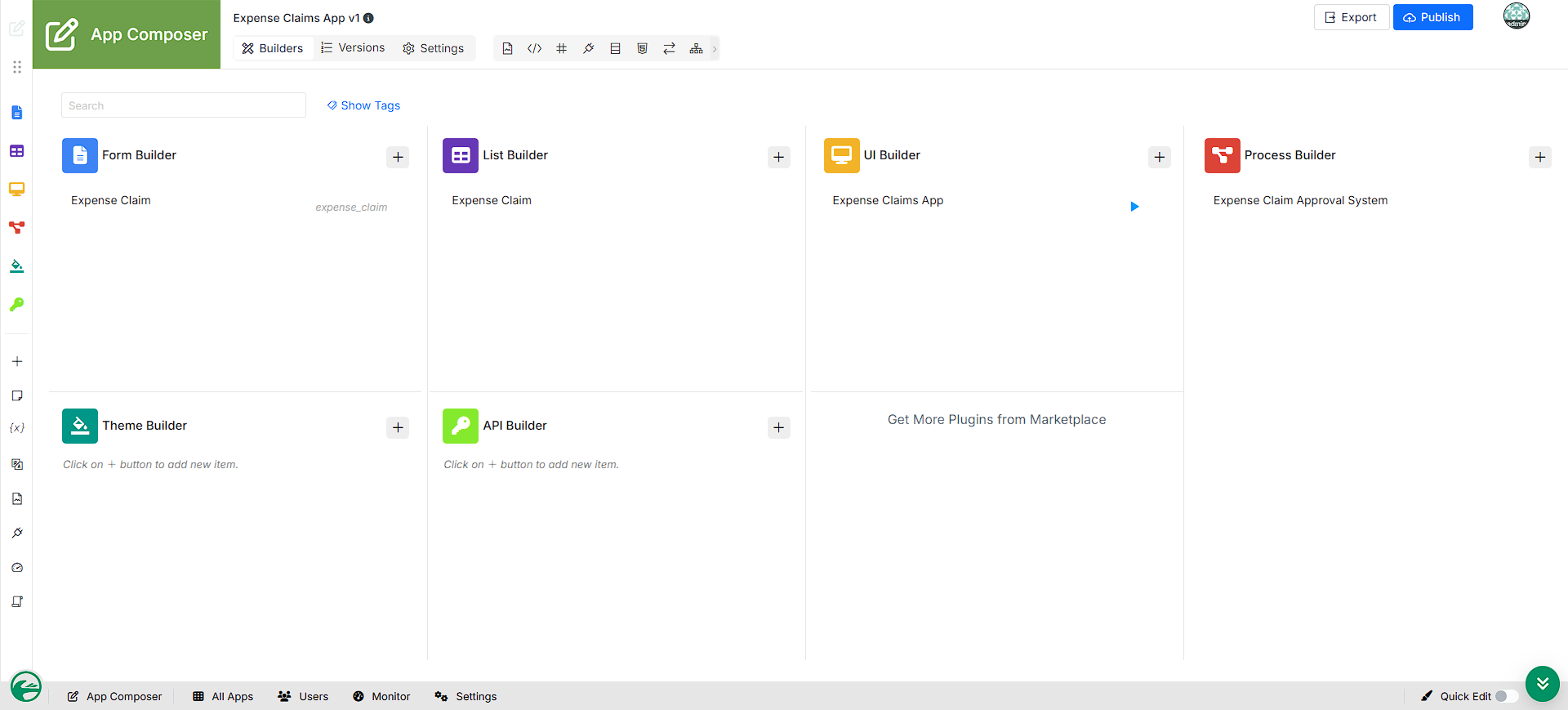Screen dimensions: 1568x710
Task: Add new item to Process Builder
Action: point(1540,157)
